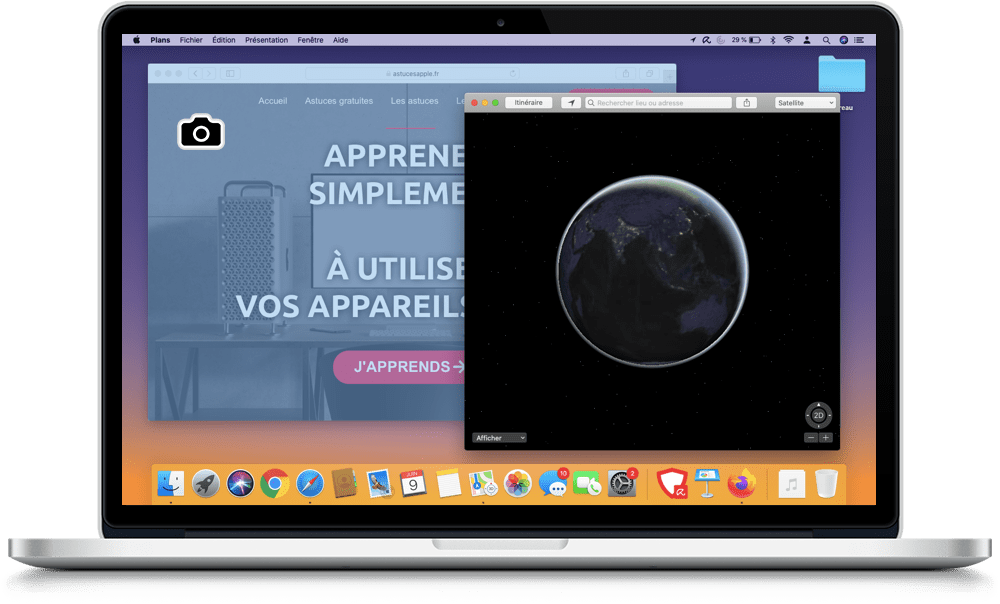Viewport: 1000px width, 604px height.
Task: Click the current location arrow in Plans
Action: point(571,103)
